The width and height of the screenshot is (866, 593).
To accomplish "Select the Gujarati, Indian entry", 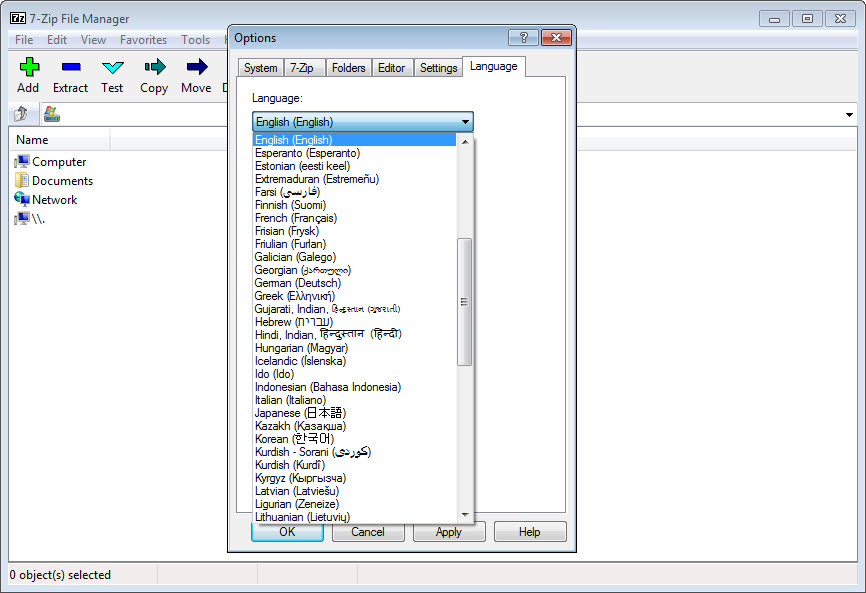I will pos(355,309).
